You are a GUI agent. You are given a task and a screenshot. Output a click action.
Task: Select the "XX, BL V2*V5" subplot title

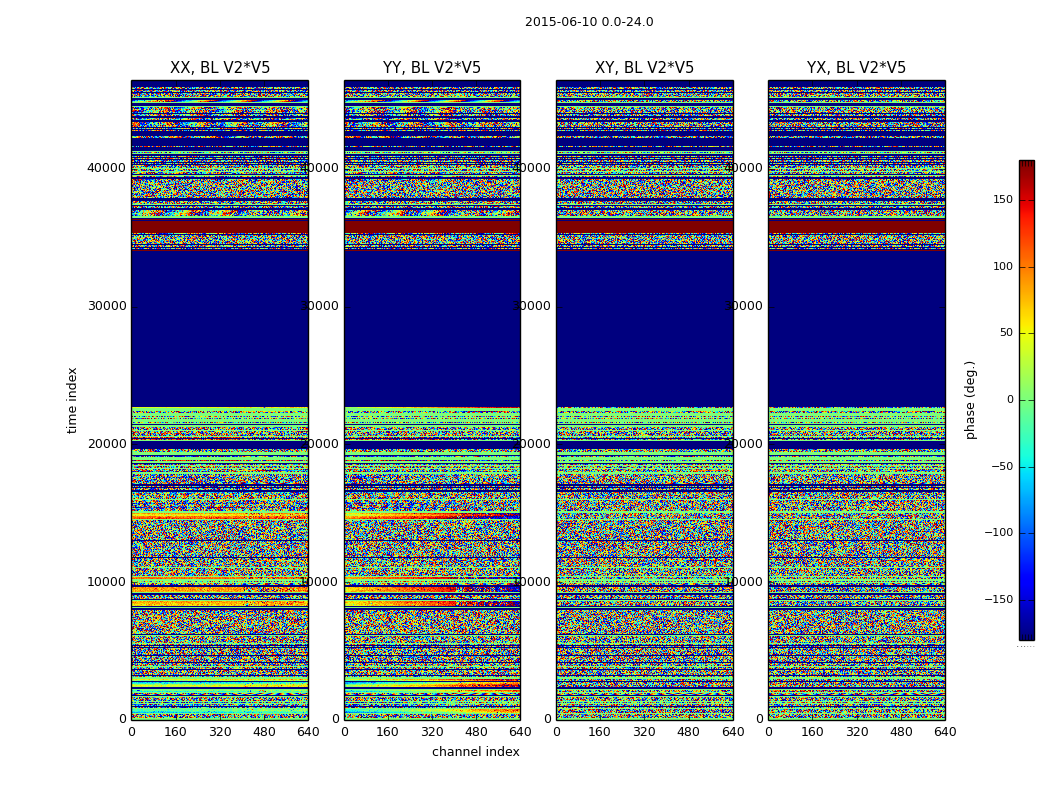click(x=220, y=68)
